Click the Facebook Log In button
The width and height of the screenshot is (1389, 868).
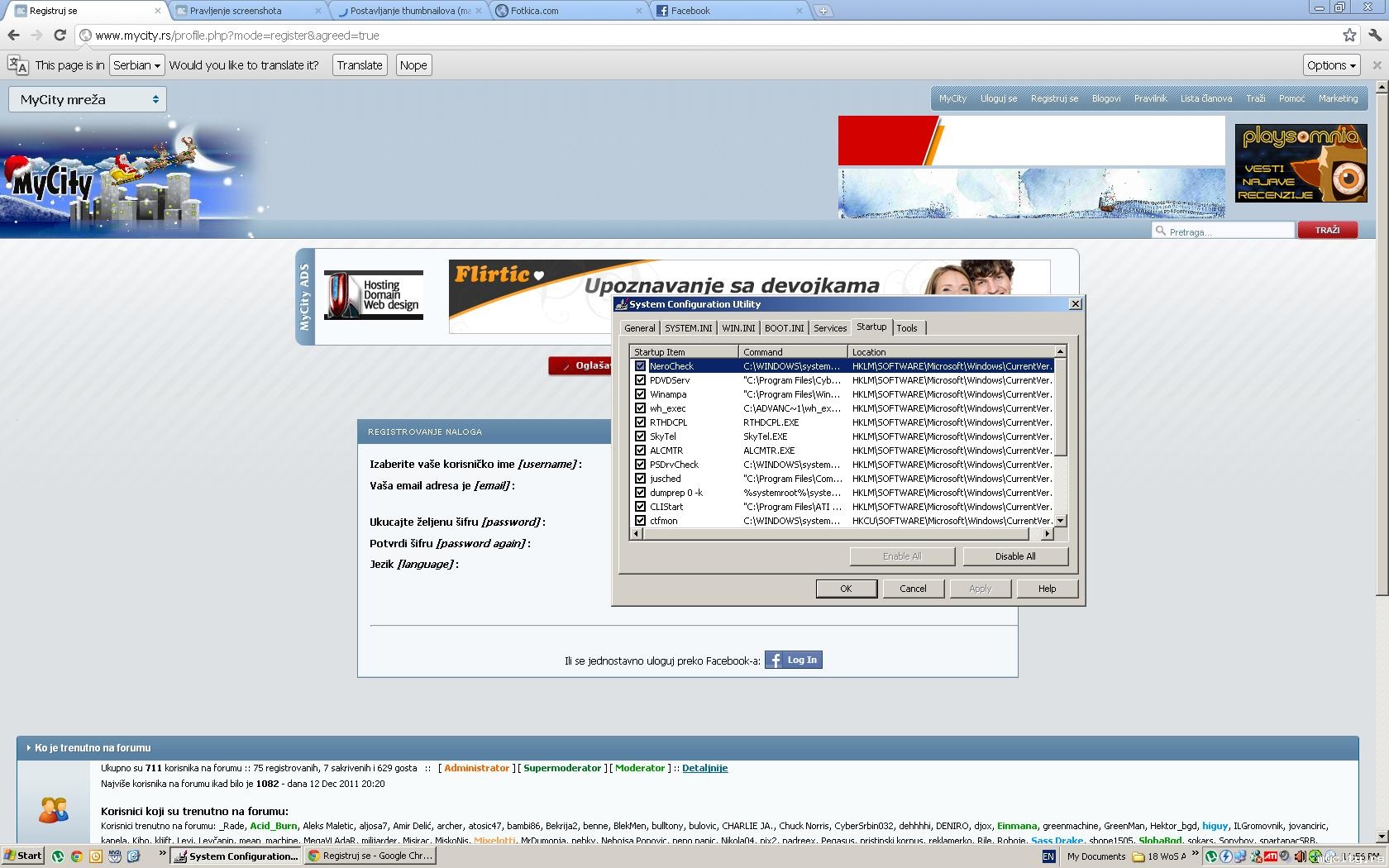794,660
